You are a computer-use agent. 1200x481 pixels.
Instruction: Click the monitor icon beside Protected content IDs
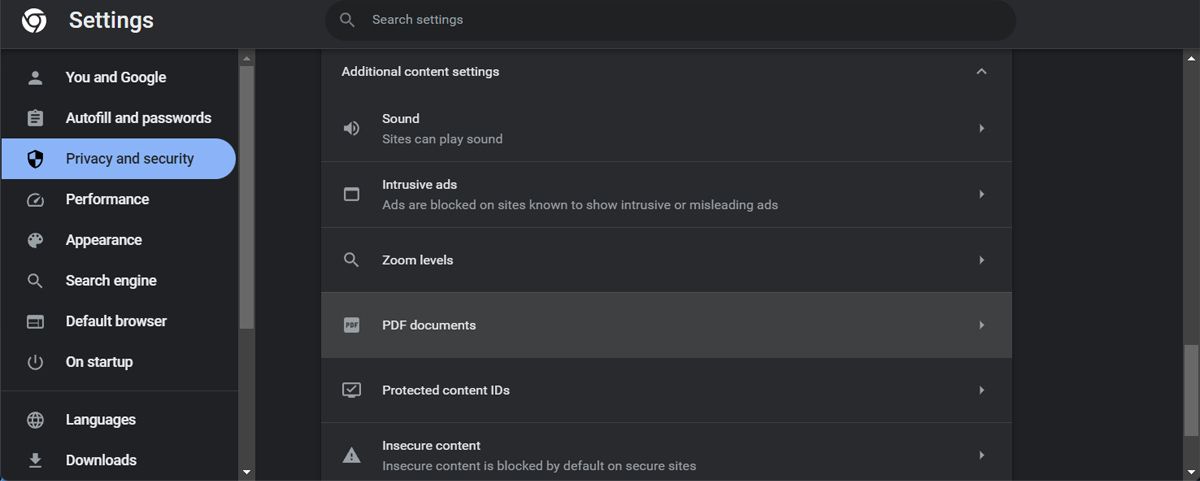pyautogui.click(x=351, y=390)
